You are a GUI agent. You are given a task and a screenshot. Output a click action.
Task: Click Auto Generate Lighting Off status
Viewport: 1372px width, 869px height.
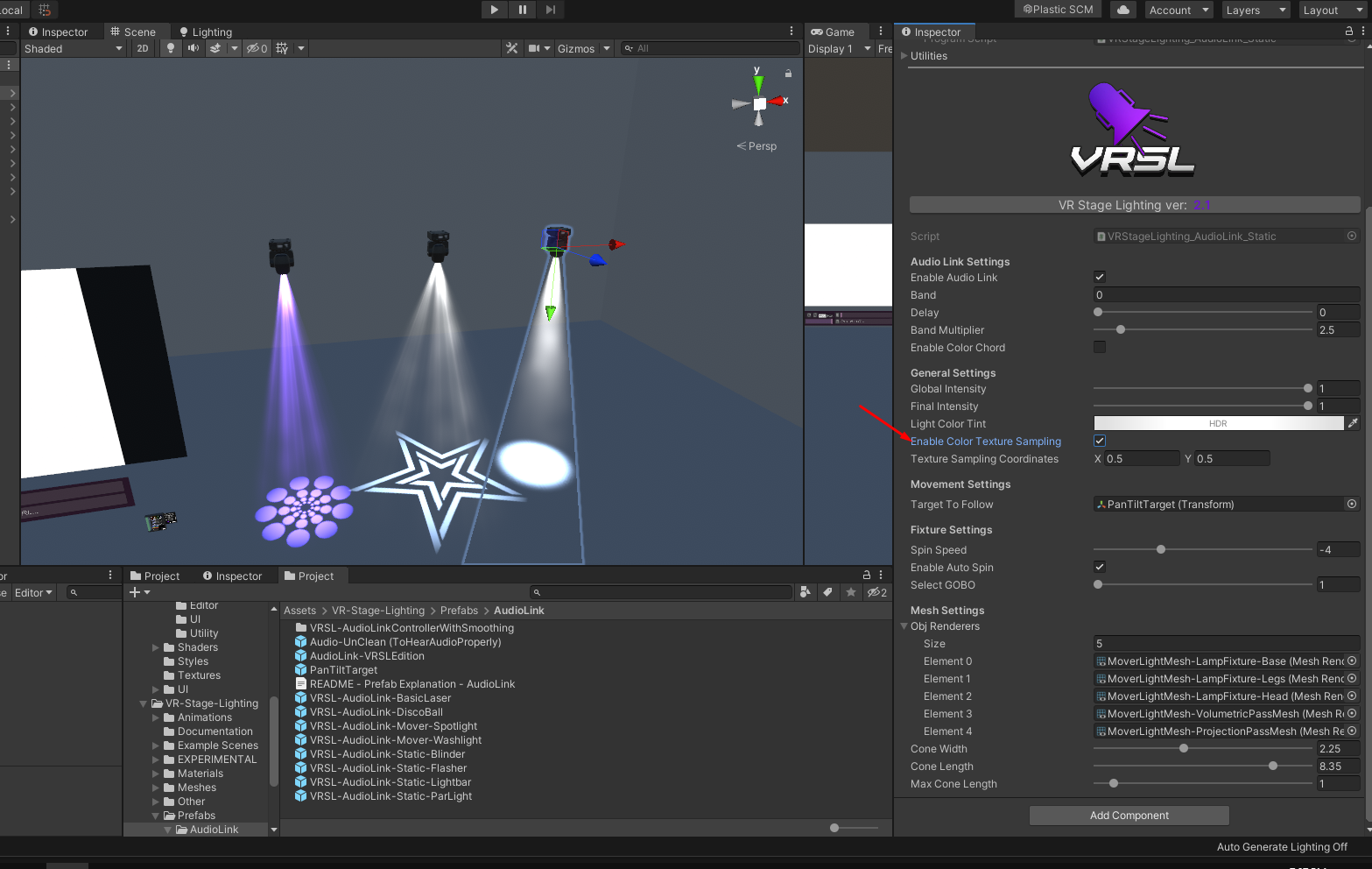pyautogui.click(x=1282, y=847)
